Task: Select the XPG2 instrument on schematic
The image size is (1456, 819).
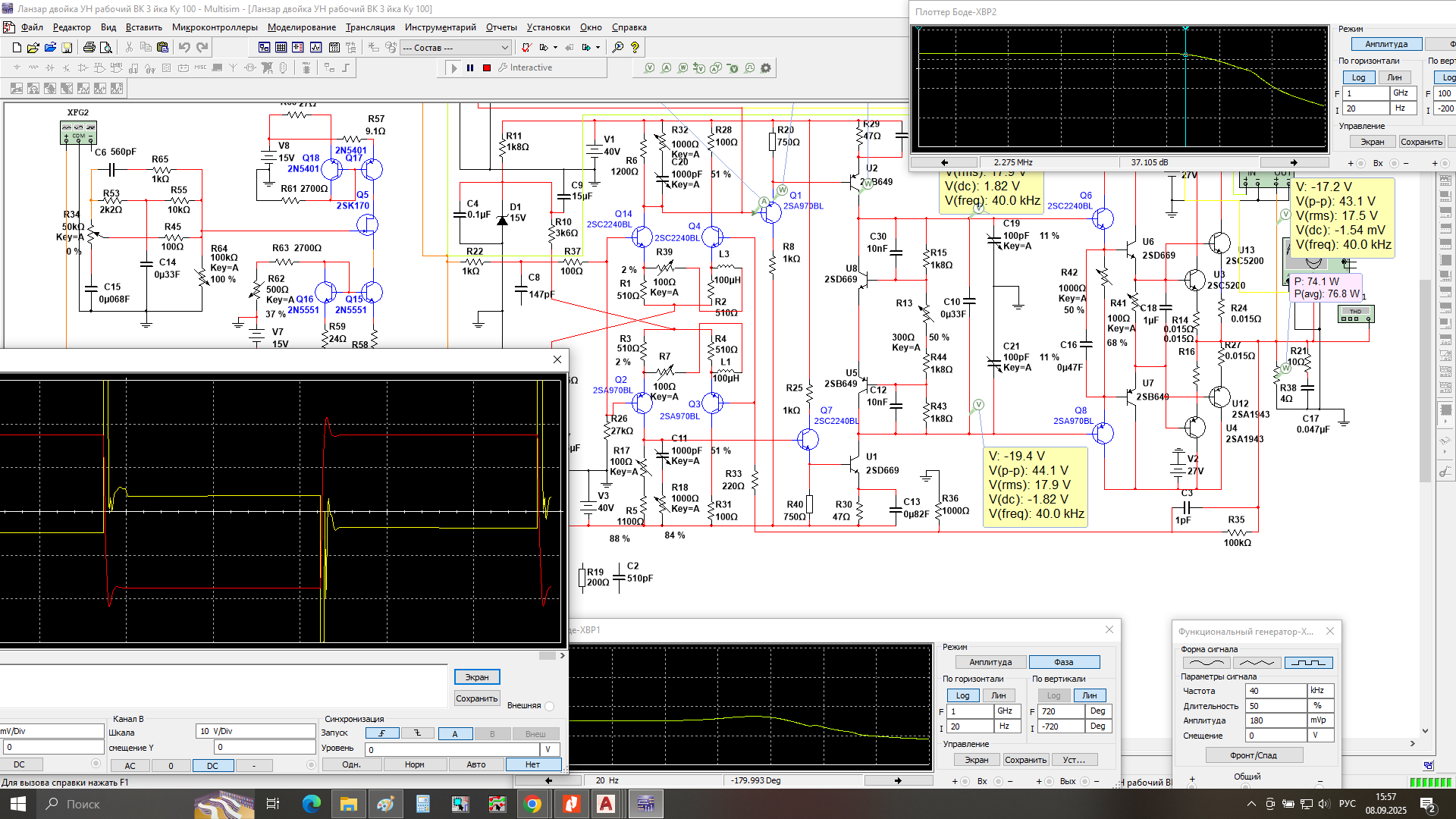Action: coord(78,132)
